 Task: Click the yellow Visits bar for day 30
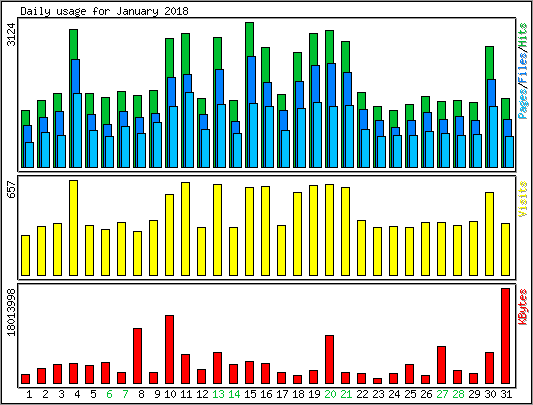point(489,234)
